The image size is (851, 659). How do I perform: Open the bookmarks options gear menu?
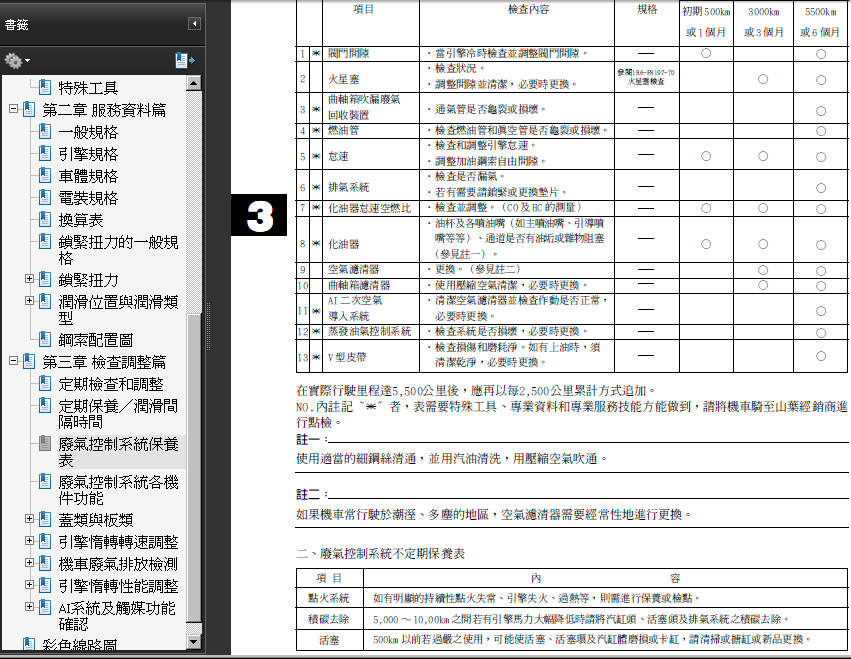pyautogui.click(x=17, y=60)
